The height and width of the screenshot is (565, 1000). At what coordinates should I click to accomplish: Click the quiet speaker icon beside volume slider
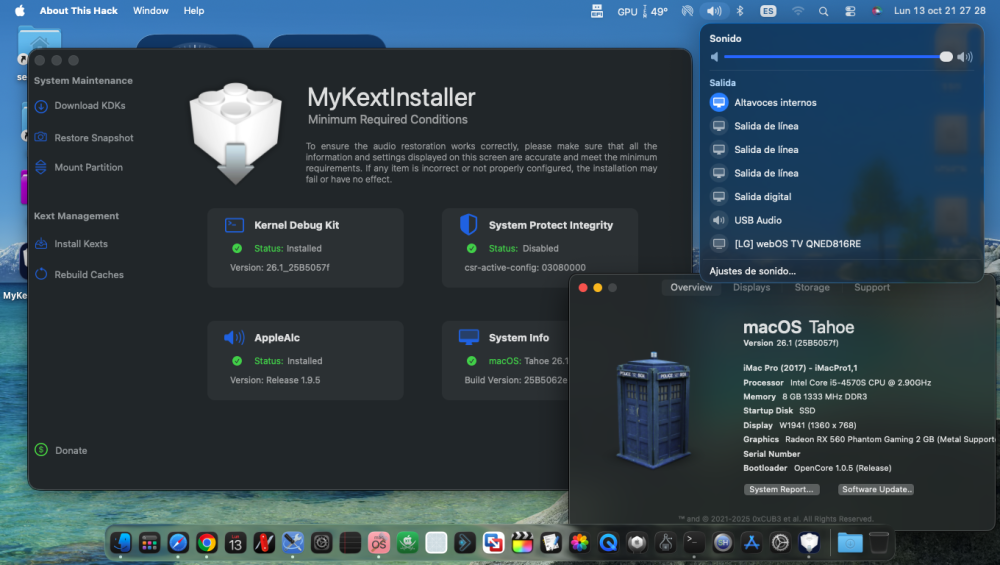714,57
